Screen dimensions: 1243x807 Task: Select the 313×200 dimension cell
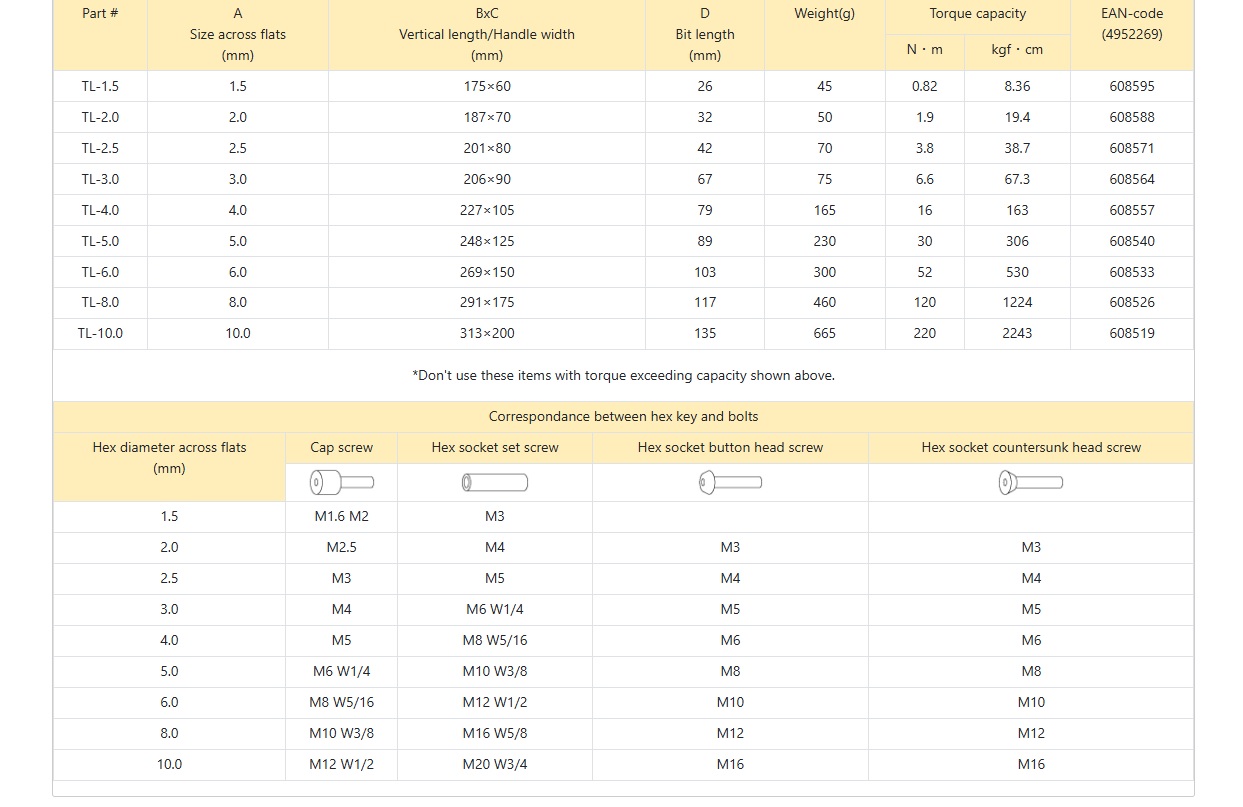pos(487,333)
